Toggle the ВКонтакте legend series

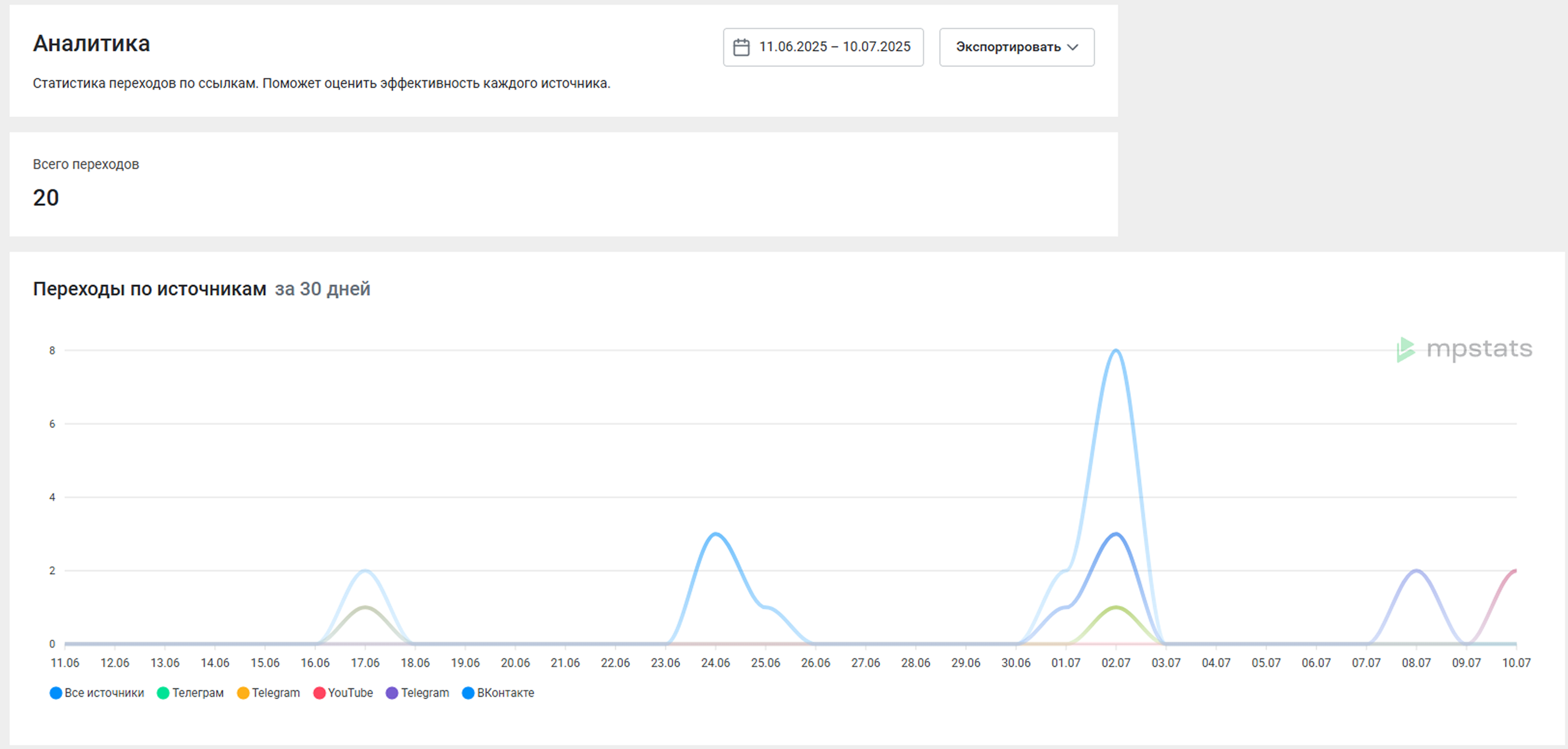click(498, 693)
